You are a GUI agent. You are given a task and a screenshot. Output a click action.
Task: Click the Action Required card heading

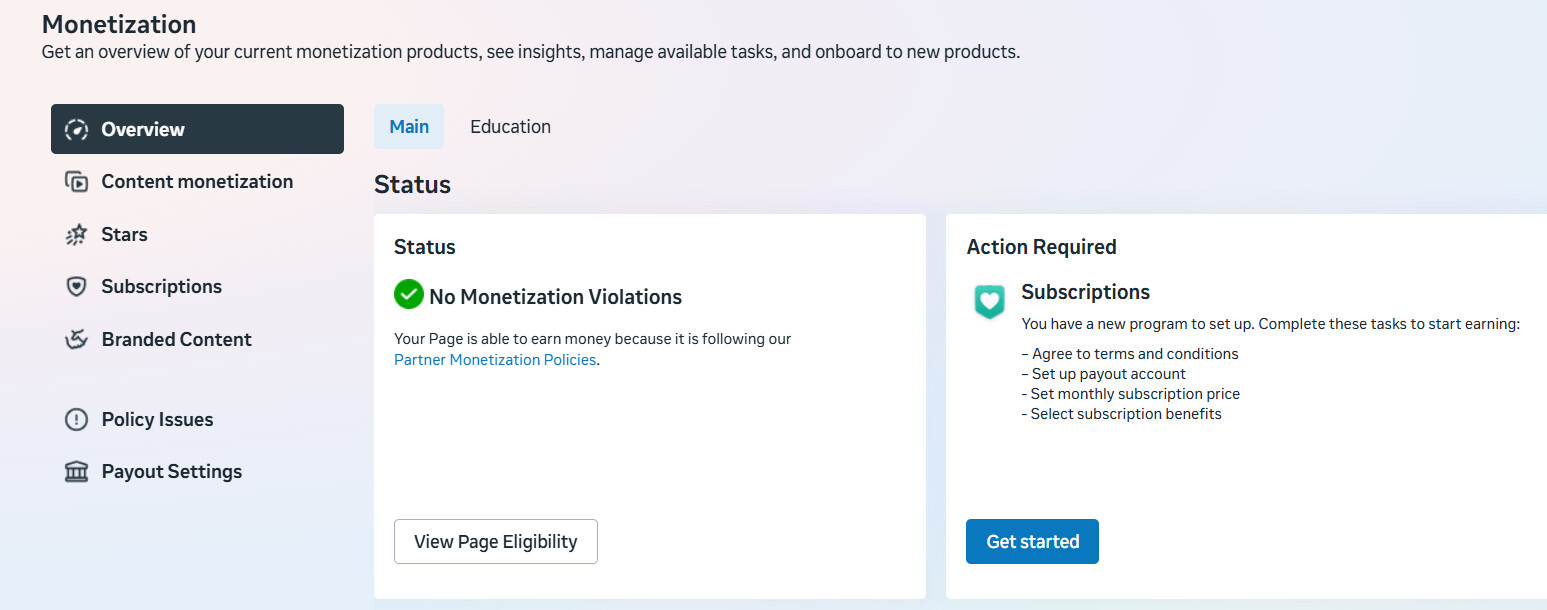point(1041,247)
